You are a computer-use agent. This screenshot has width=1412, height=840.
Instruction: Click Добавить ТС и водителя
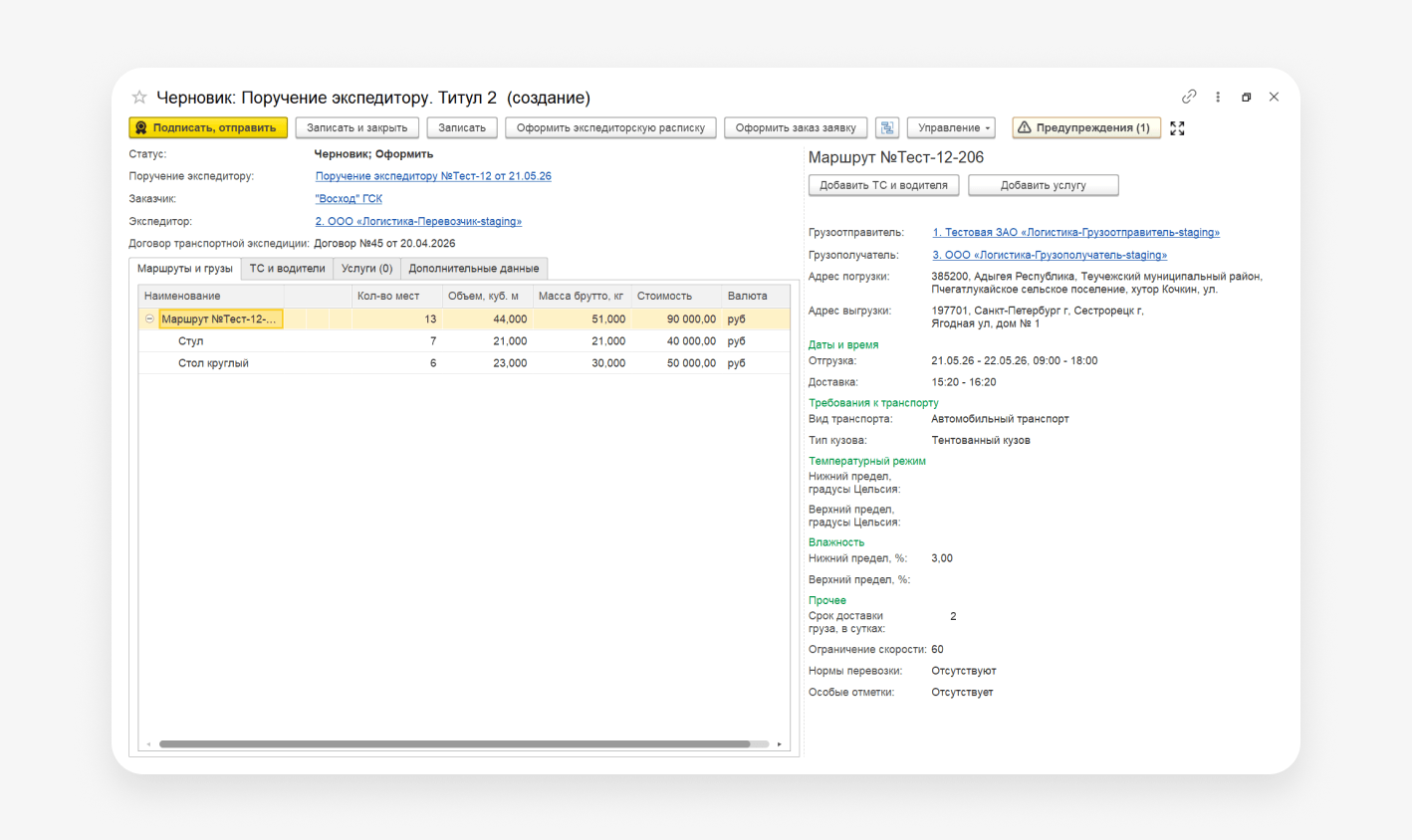tap(883, 185)
